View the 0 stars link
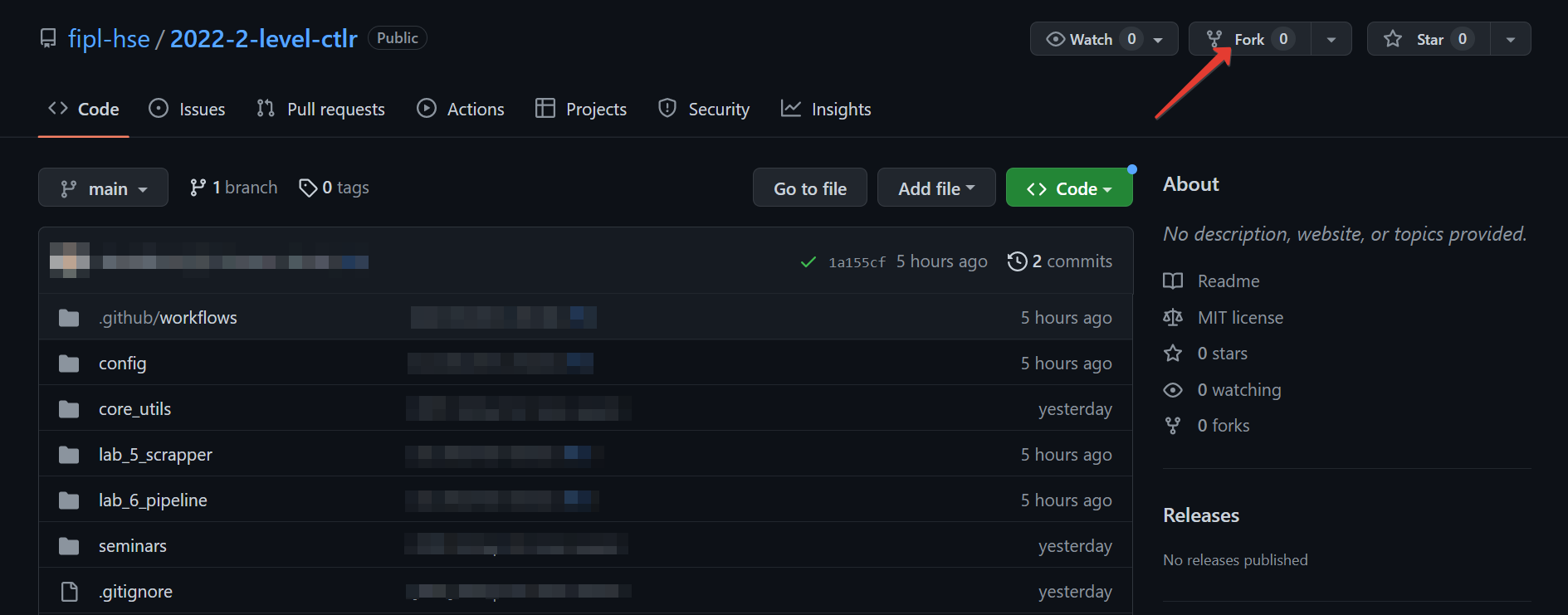 click(x=1222, y=354)
